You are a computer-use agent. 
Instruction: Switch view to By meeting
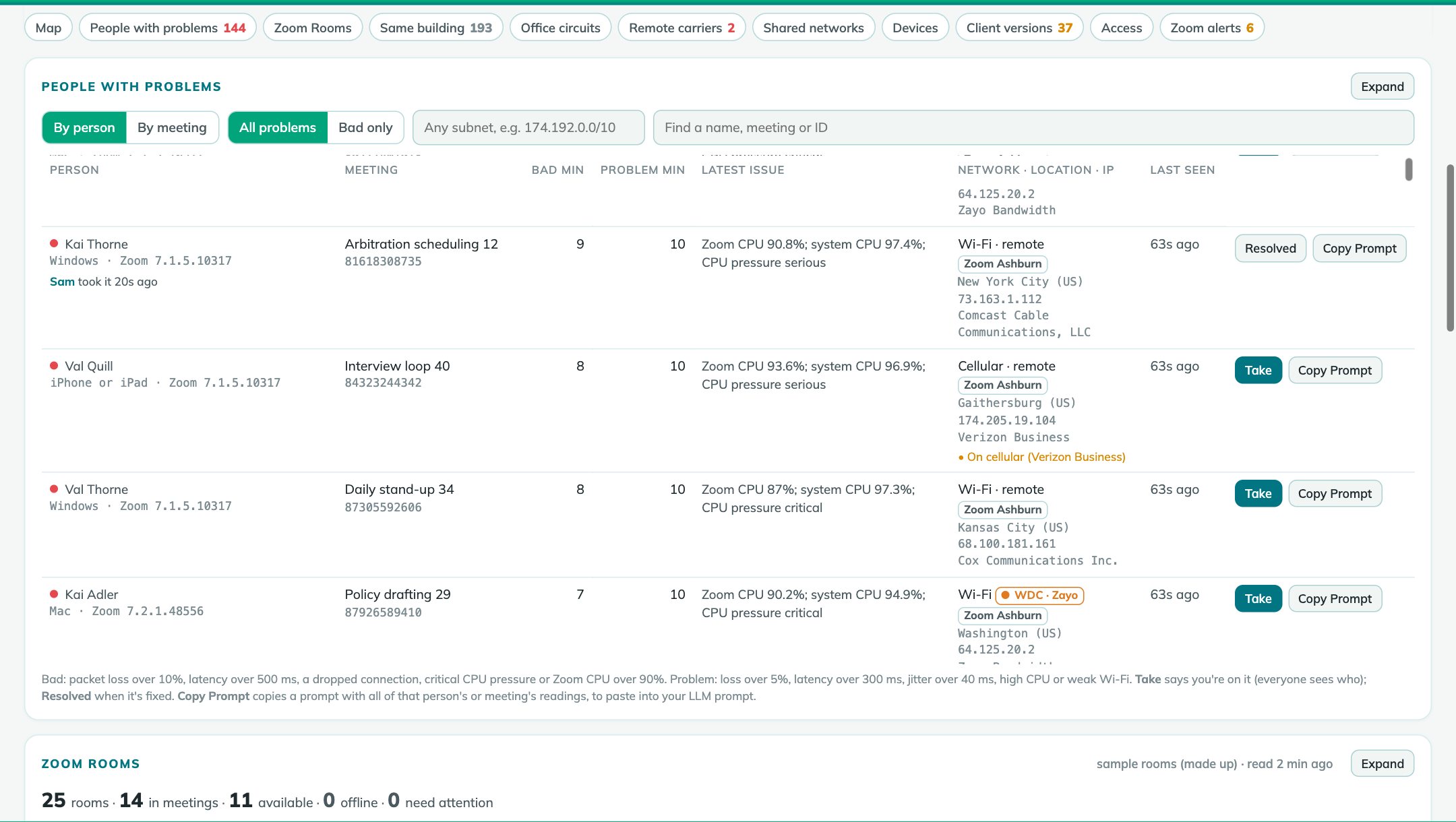tap(172, 127)
